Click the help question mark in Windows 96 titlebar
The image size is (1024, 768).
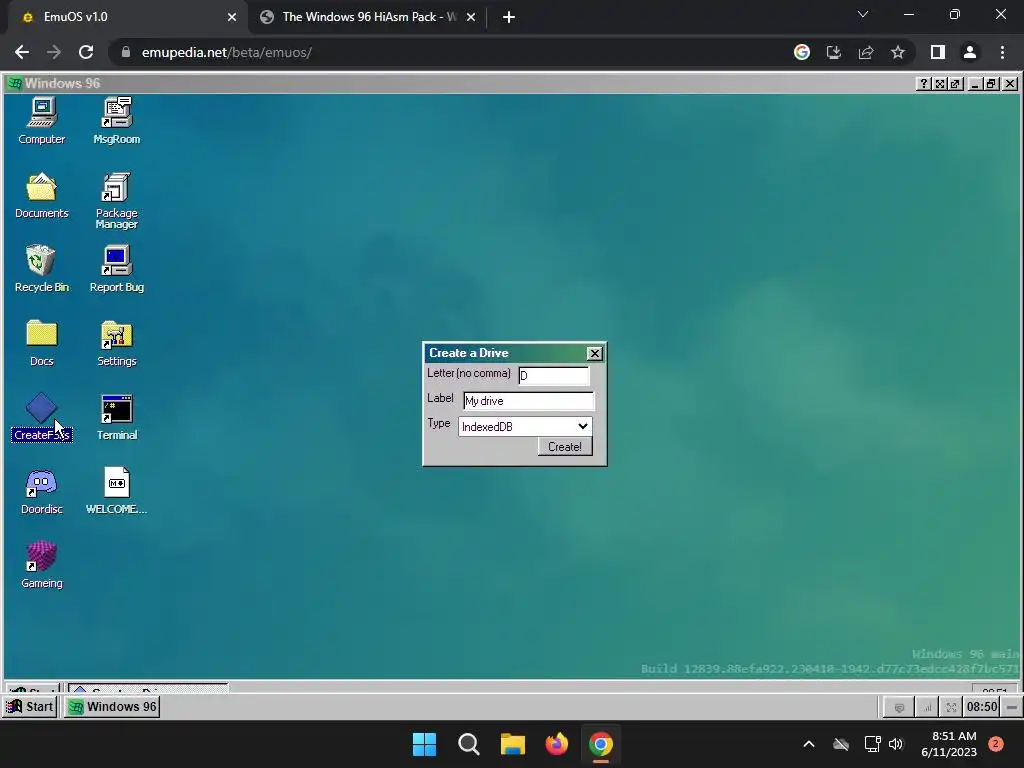coord(923,84)
